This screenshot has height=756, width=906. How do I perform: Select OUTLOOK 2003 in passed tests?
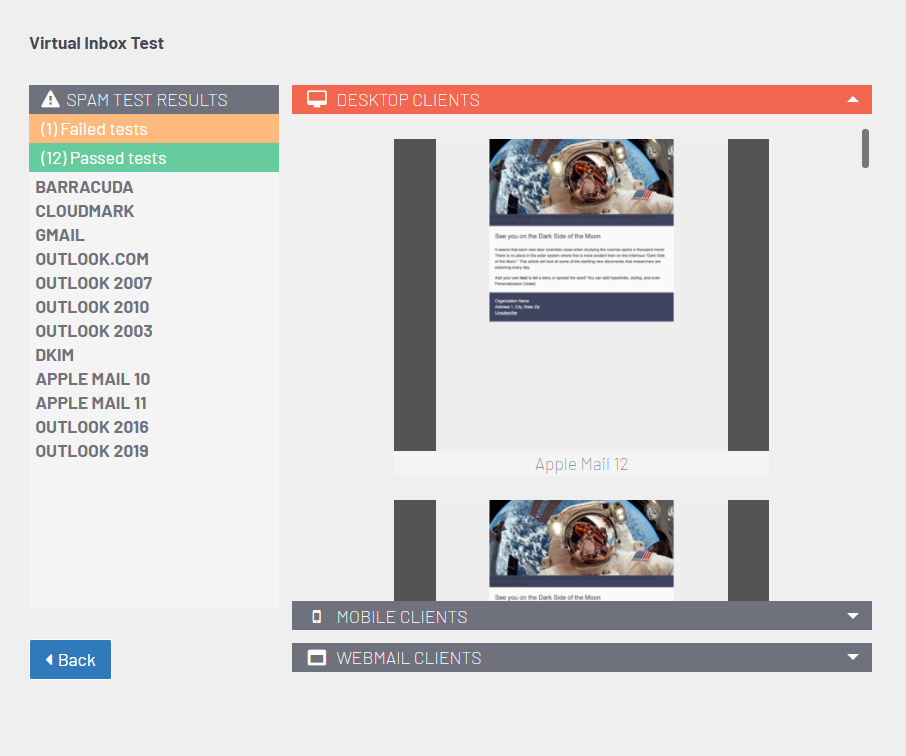click(94, 331)
